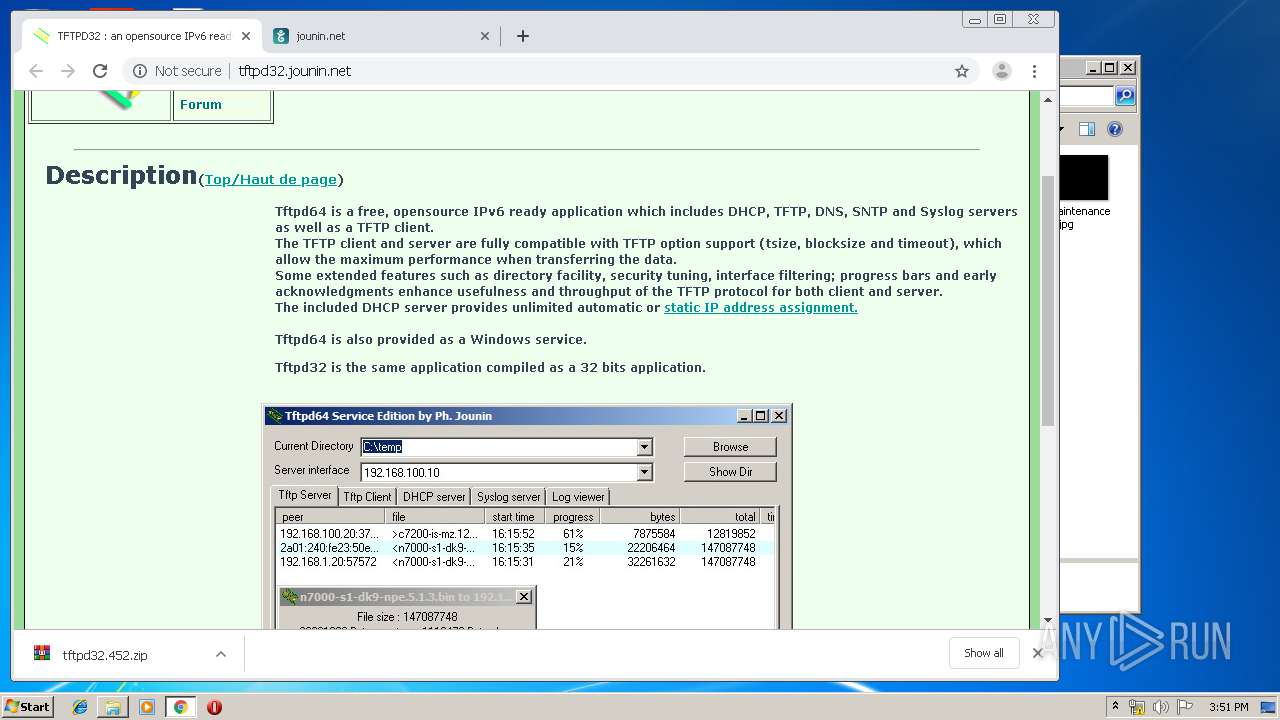Launch Internet Explorer from taskbar
This screenshot has width=1280, height=720.
[x=80, y=707]
